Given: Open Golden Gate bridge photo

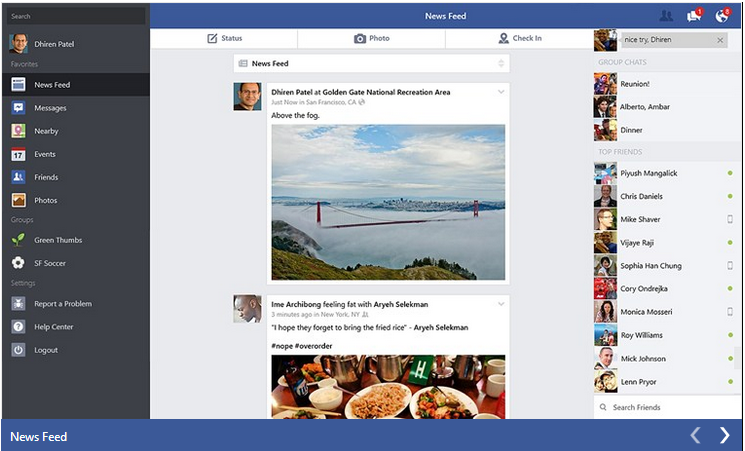Looking at the screenshot, I should [388, 202].
